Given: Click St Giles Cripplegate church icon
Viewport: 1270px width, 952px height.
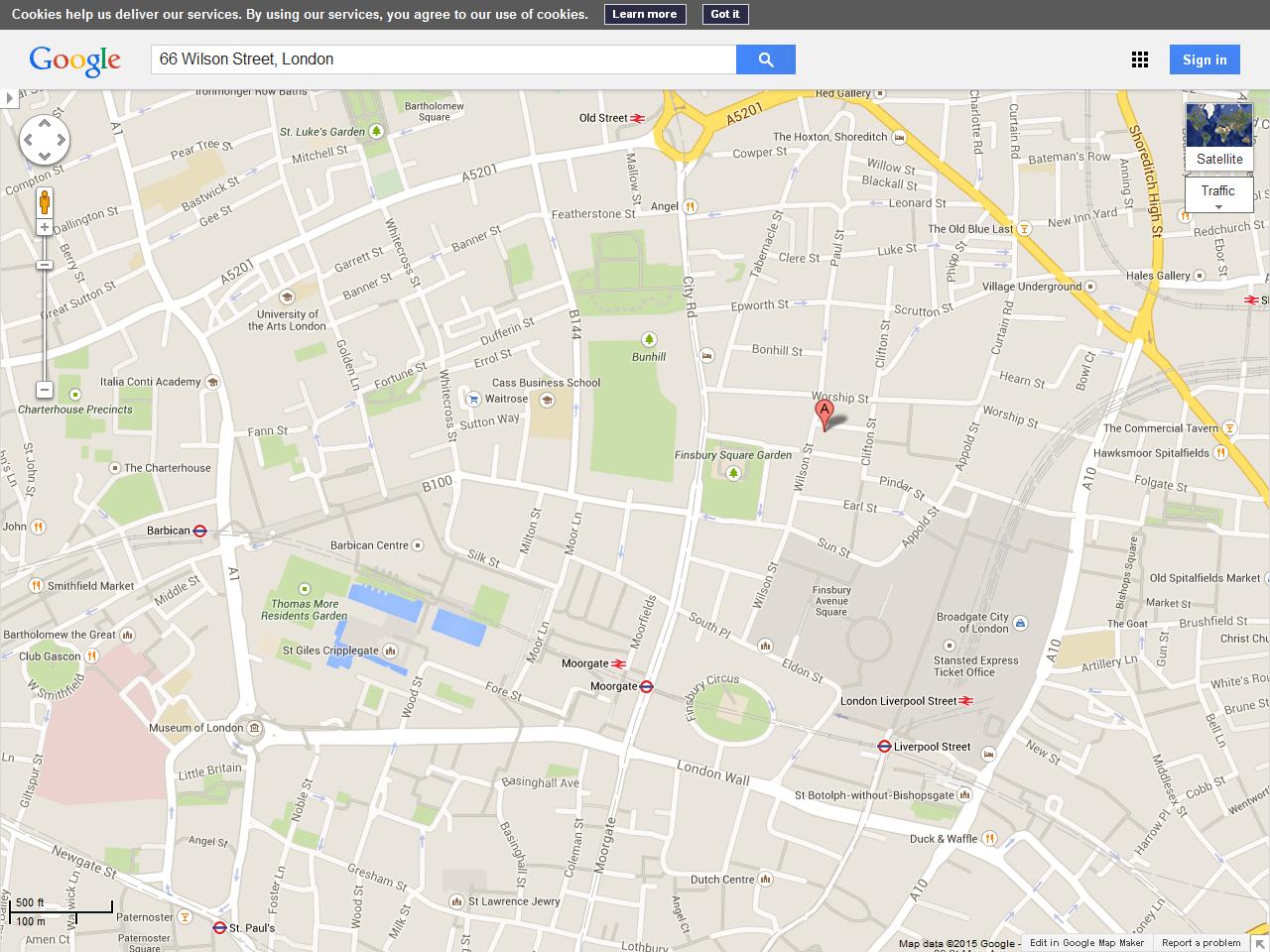Looking at the screenshot, I should [390, 652].
